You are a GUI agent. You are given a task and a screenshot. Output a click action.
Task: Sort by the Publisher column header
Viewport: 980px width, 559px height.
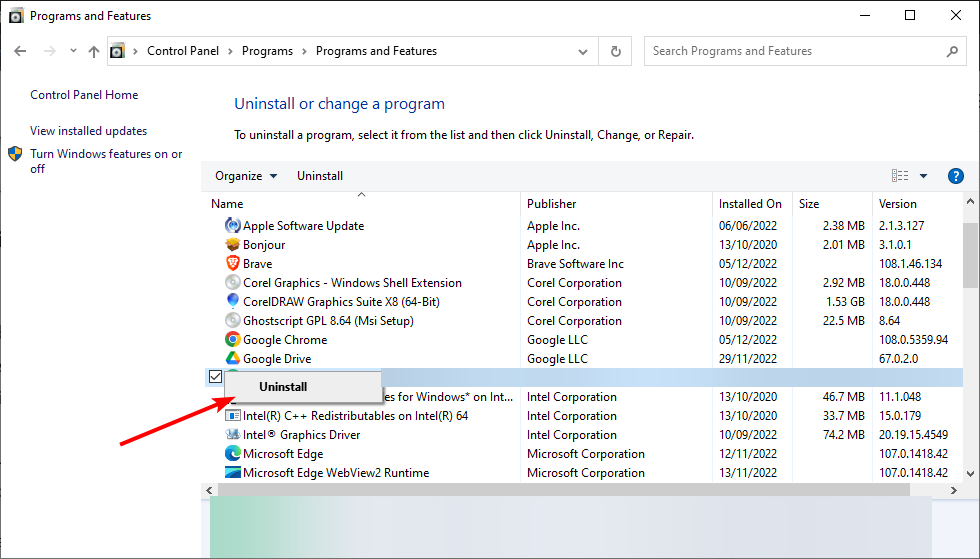point(616,204)
